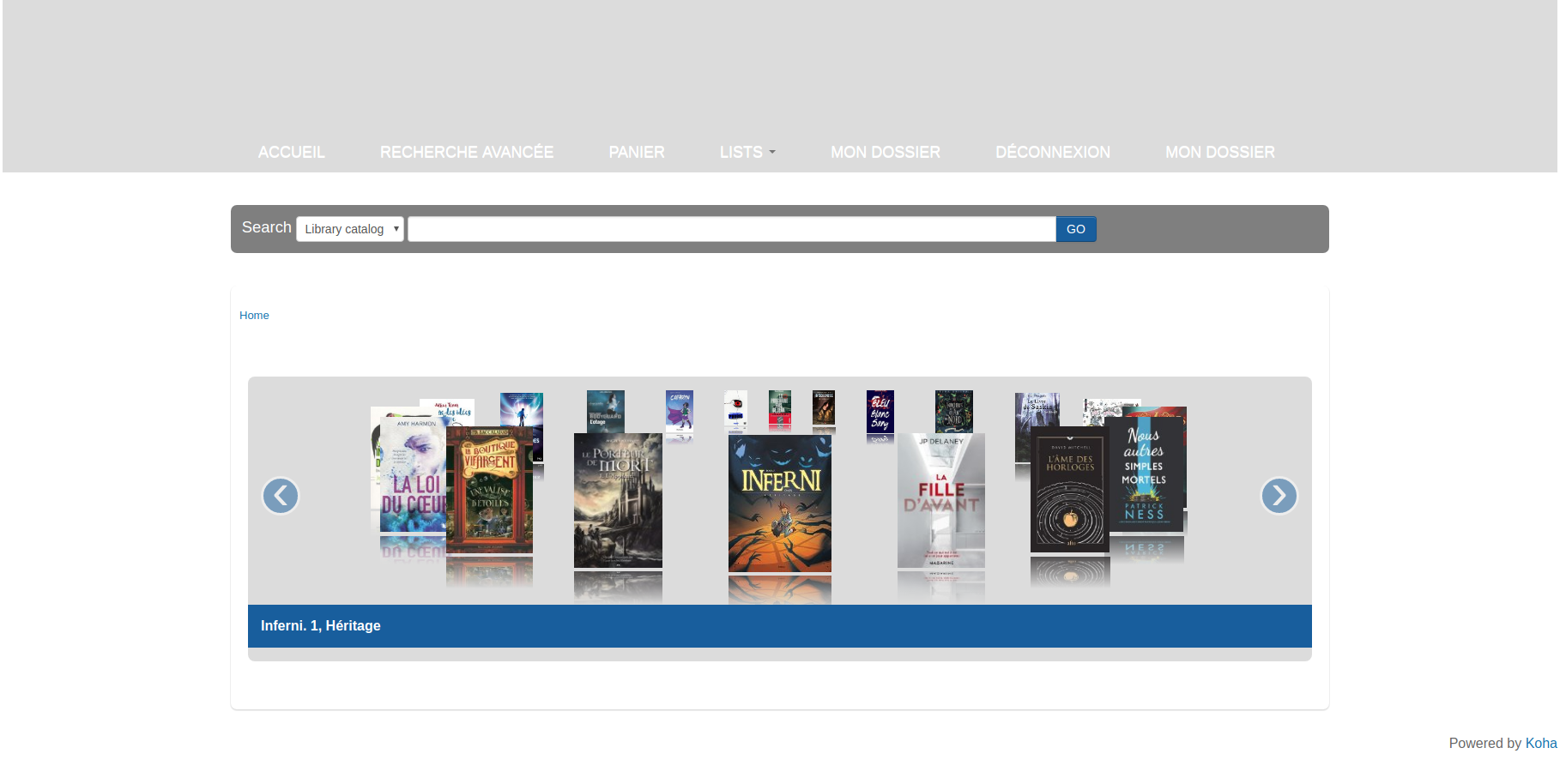Image resolution: width=1566 pixels, height=784 pixels.
Task: Pick the L'Âme des Horloges book cover
Action: tap(1069, 491)
